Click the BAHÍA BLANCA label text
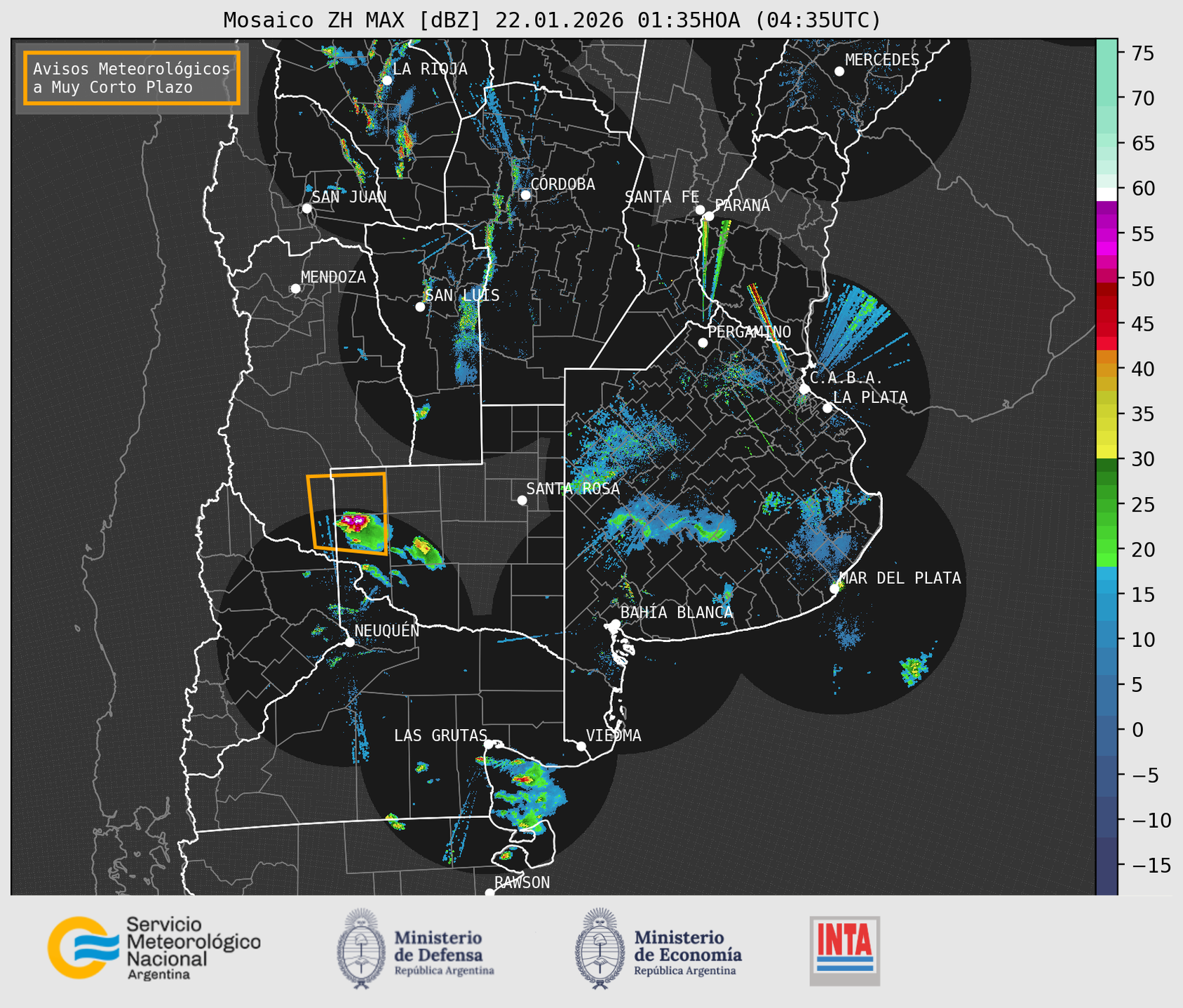This screenshot has height=1008, width=1183. 677,612
